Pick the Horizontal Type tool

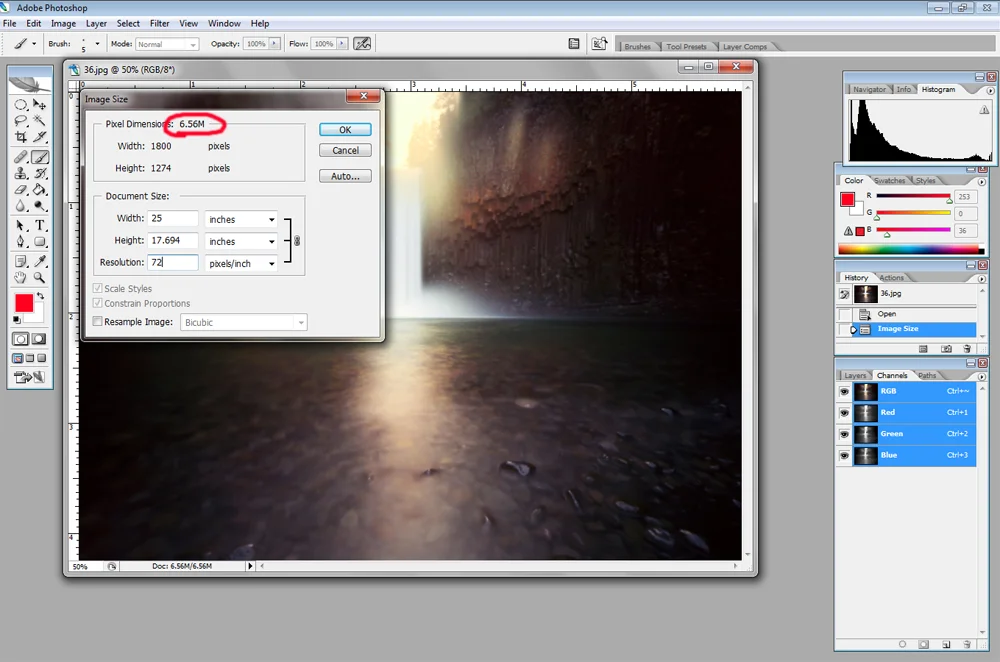coord(38,223)
